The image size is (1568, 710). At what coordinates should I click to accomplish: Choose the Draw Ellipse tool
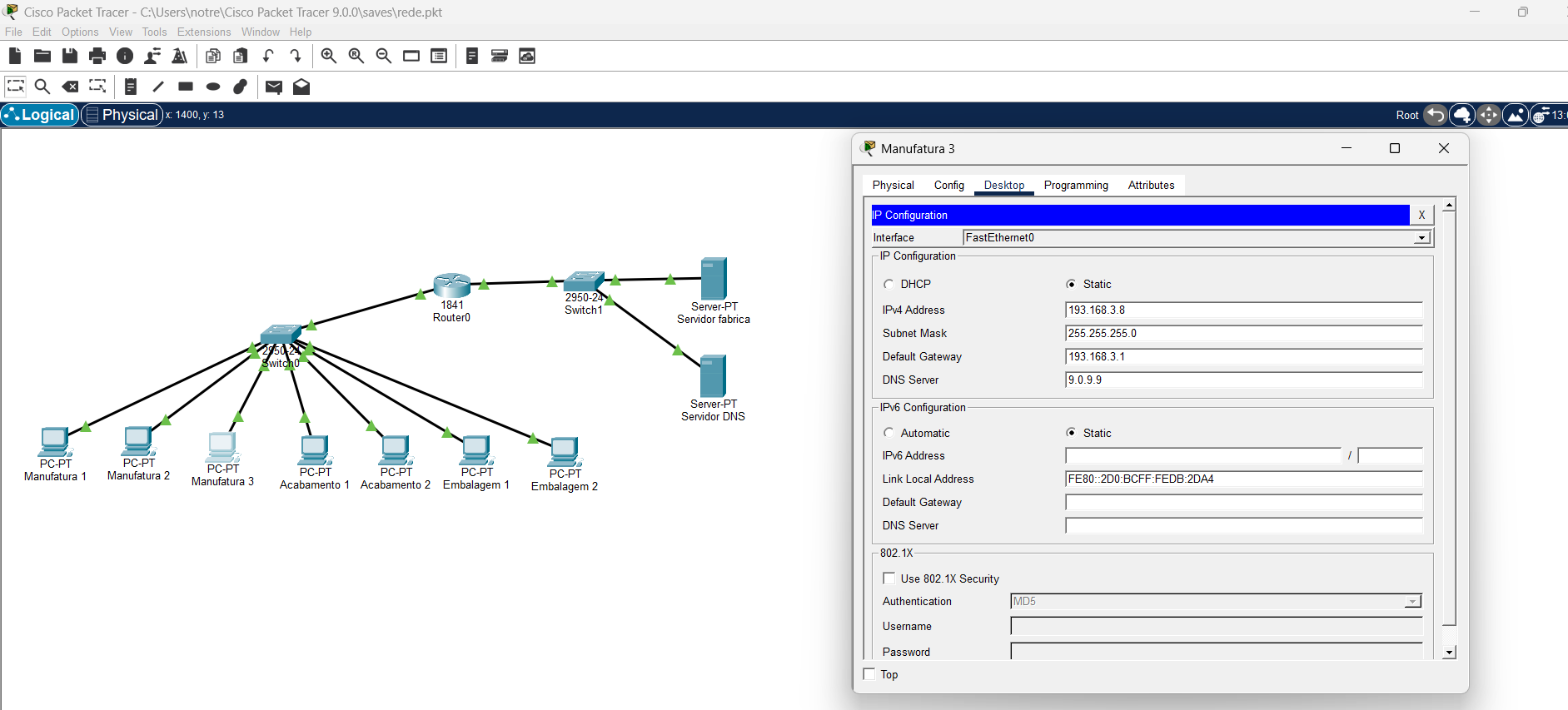pyautogui.click(x=213, y=87)
